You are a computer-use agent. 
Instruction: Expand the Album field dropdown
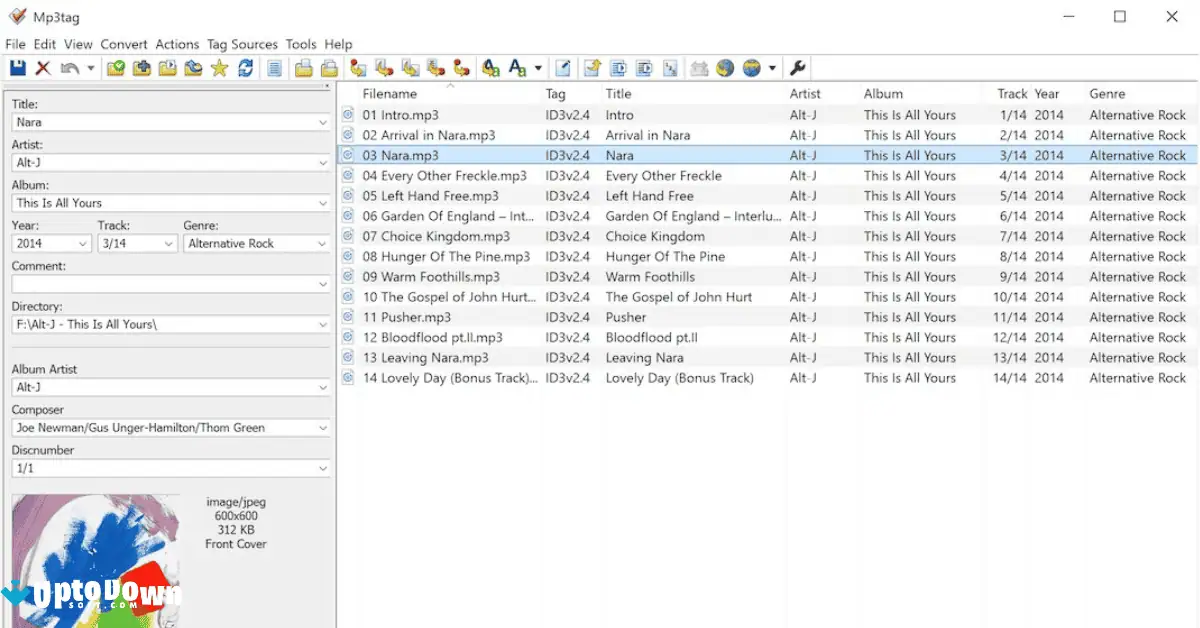pyautogui.click(x=325, y=202)
